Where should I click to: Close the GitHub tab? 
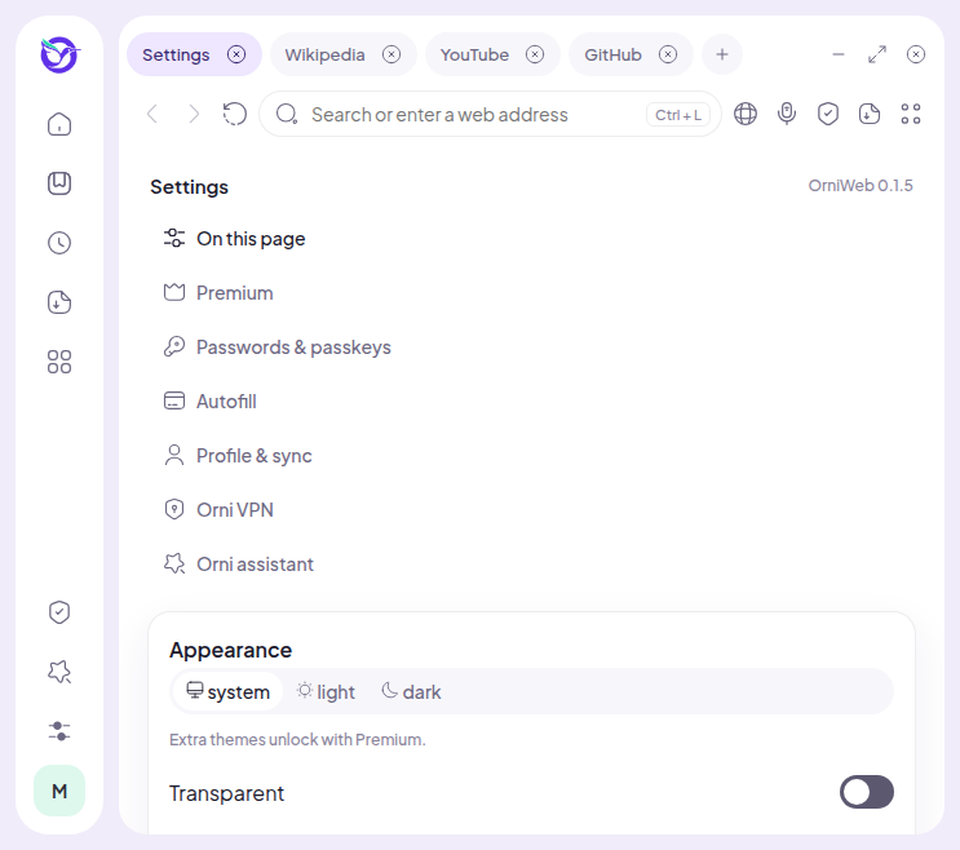pos(667,55)
